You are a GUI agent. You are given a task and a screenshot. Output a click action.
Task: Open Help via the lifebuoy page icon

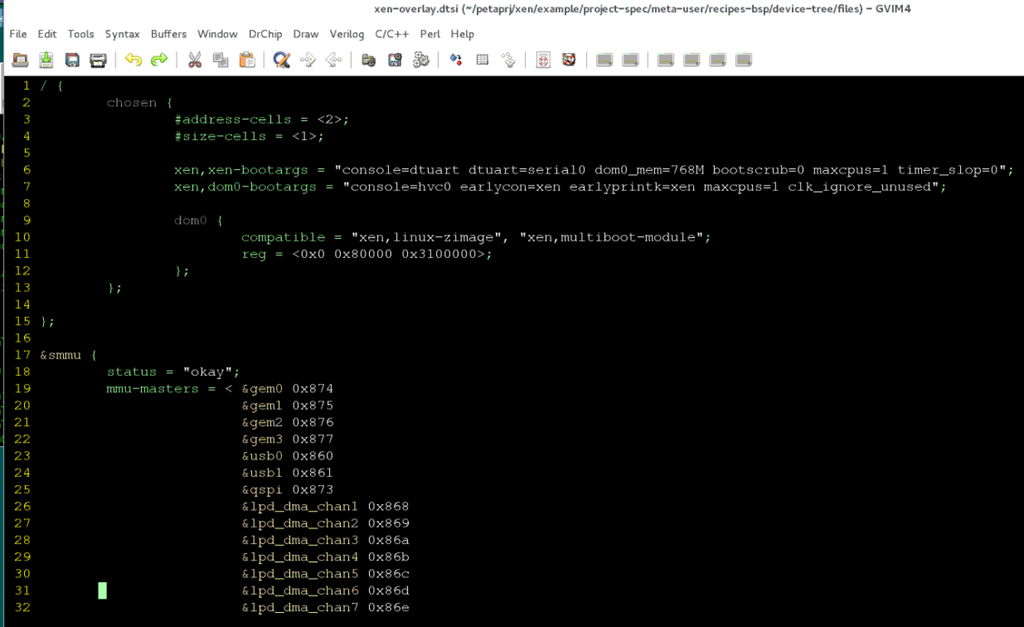543,60
